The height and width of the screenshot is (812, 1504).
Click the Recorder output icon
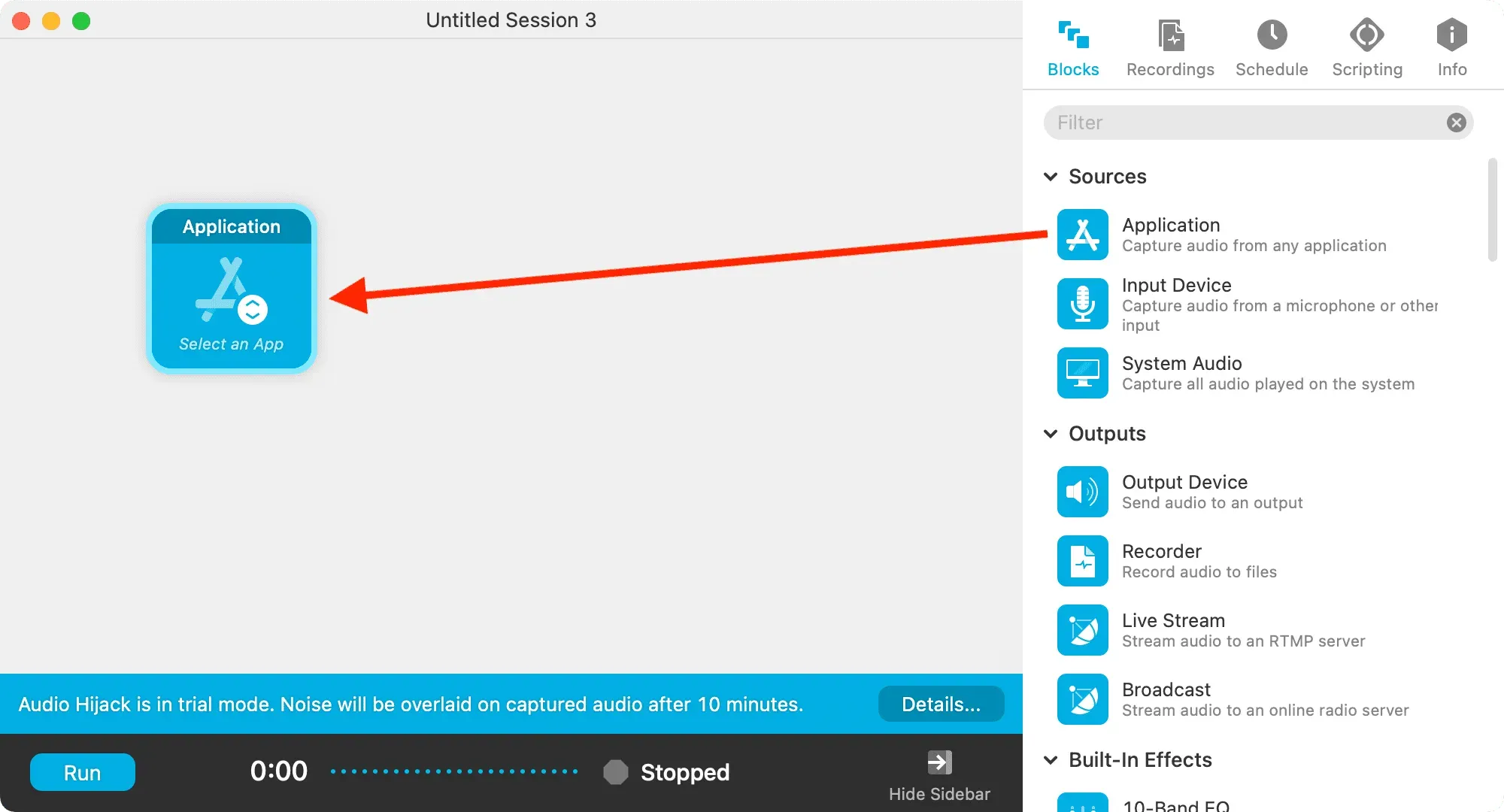tap(1083, 561)
